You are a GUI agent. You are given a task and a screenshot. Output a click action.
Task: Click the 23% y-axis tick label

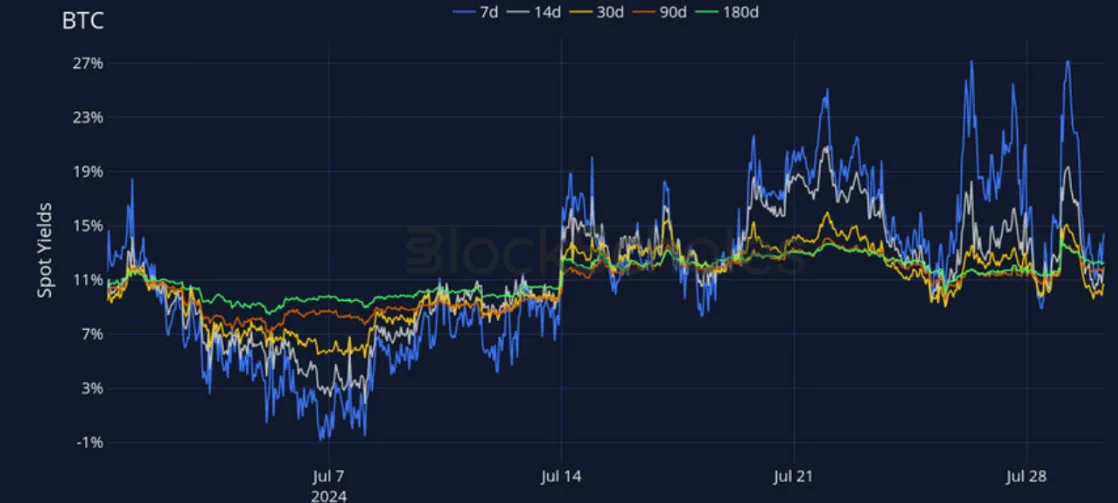90,118
